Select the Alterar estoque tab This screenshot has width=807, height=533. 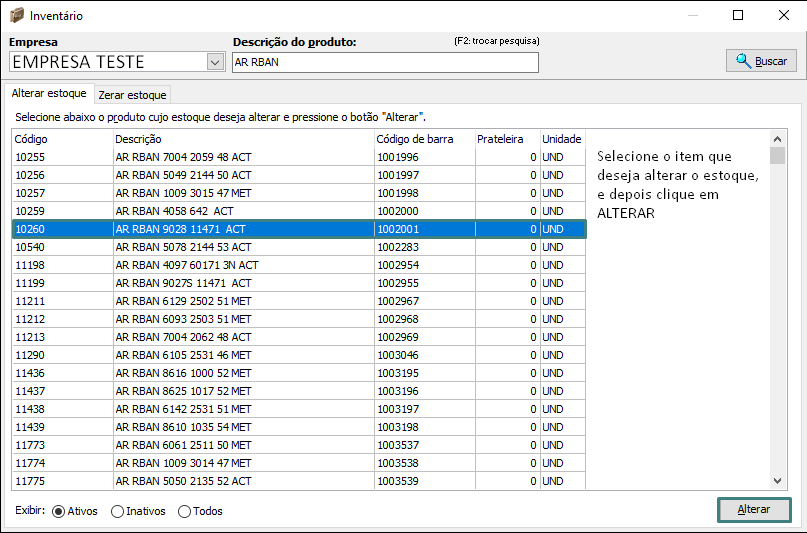pyautogui.click(x=49, y=94)
